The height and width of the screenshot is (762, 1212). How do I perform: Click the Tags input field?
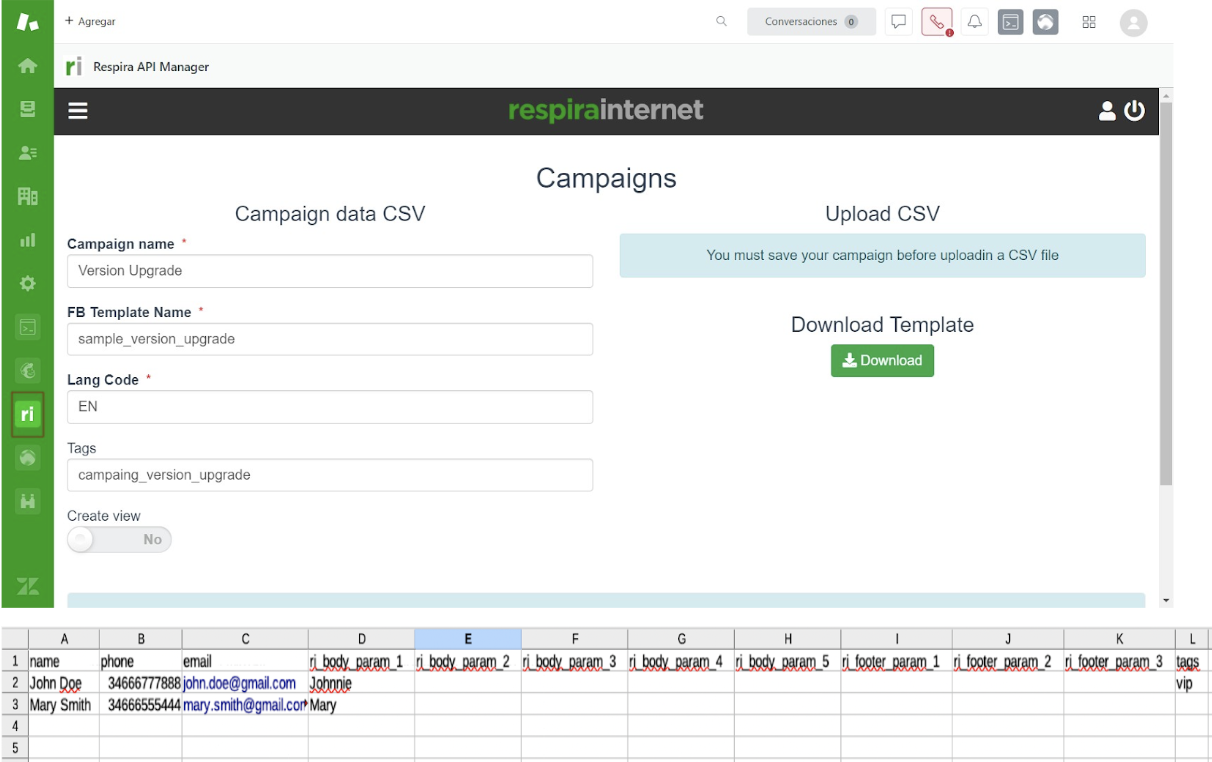[x=330, y=475]
